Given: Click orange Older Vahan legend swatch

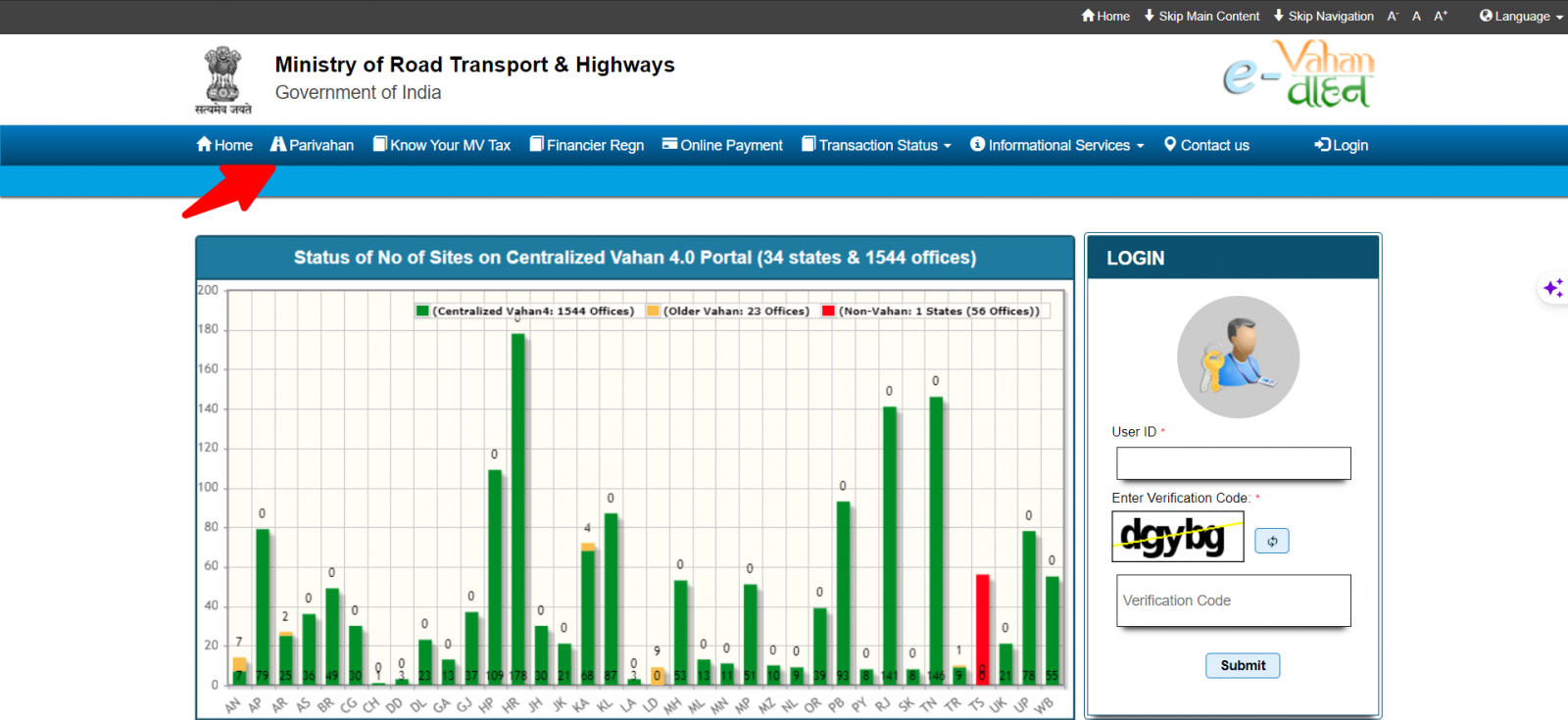Looking at the screenshot, I should tap(654, 311).
